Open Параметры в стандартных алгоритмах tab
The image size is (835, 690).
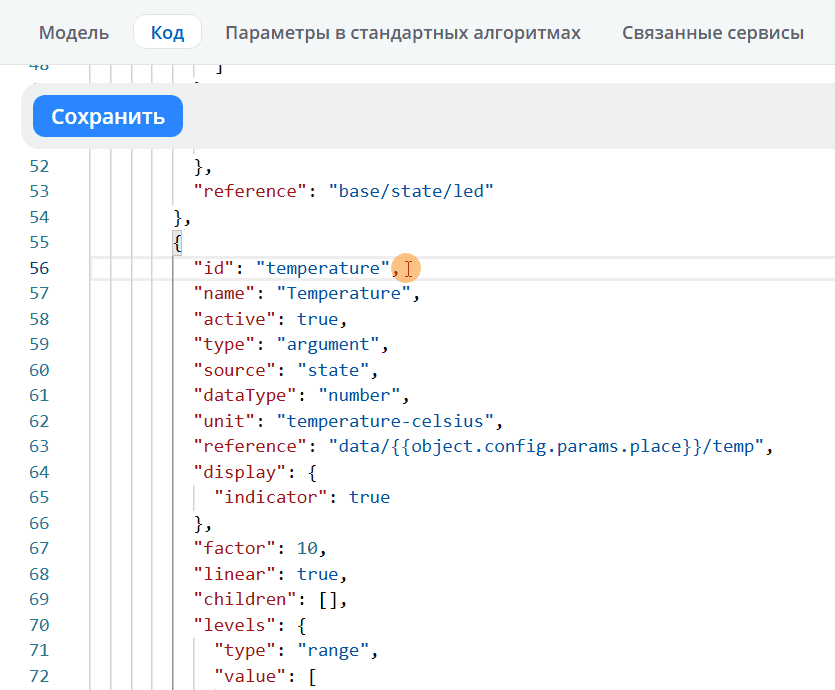click(x=403, y=32)
